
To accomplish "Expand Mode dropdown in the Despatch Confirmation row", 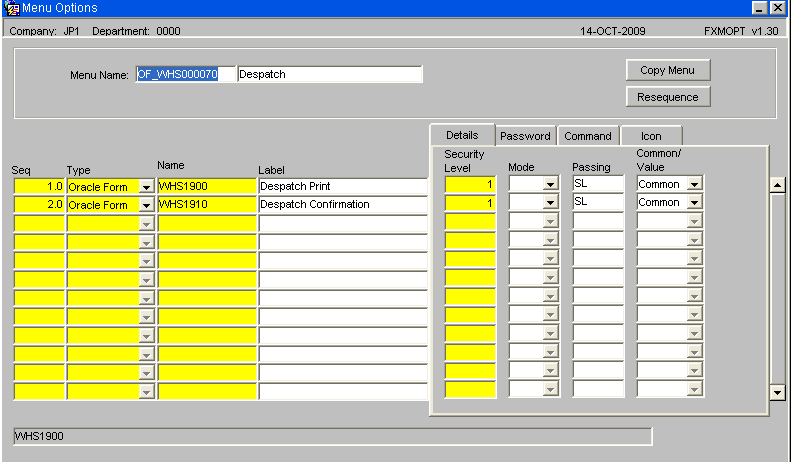I will [550, 203].
